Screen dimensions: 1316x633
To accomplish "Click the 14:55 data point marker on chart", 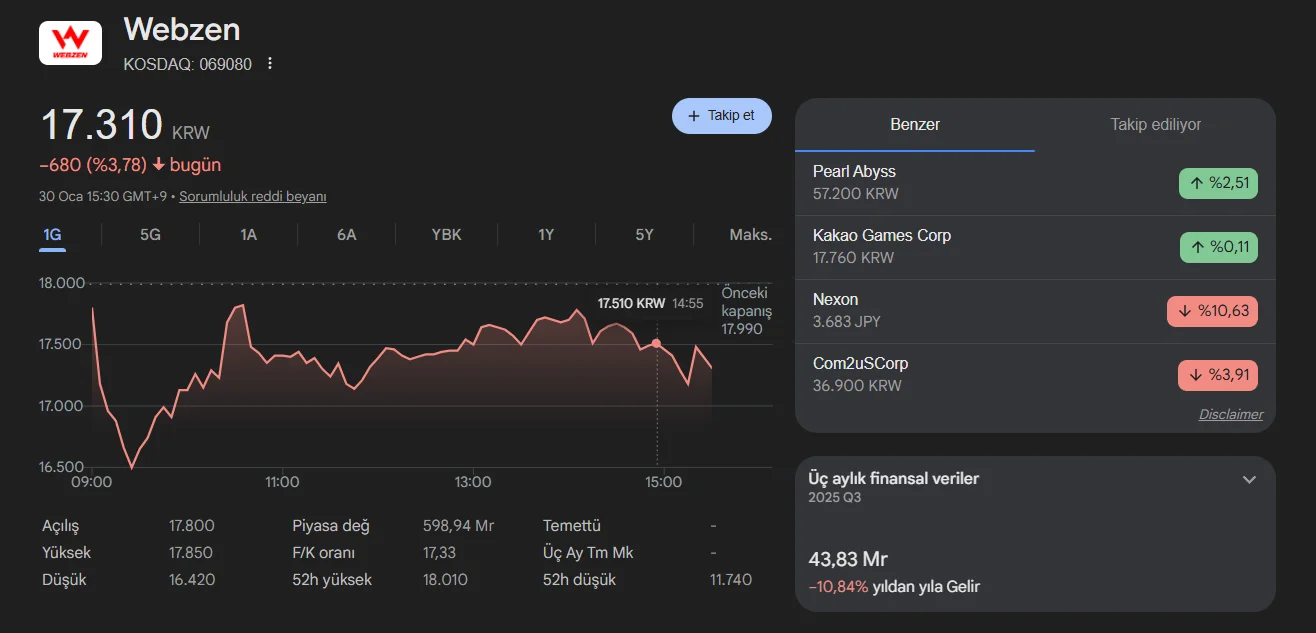I will point(657,343).
